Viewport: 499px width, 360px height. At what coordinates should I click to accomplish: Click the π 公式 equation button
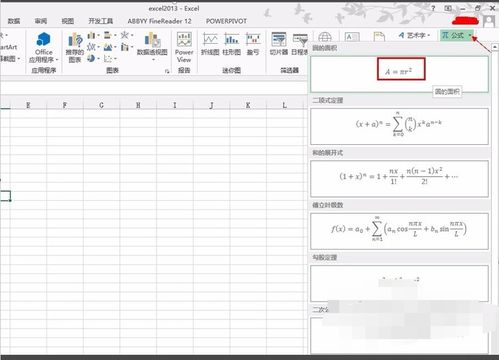[x=453, y=35]
